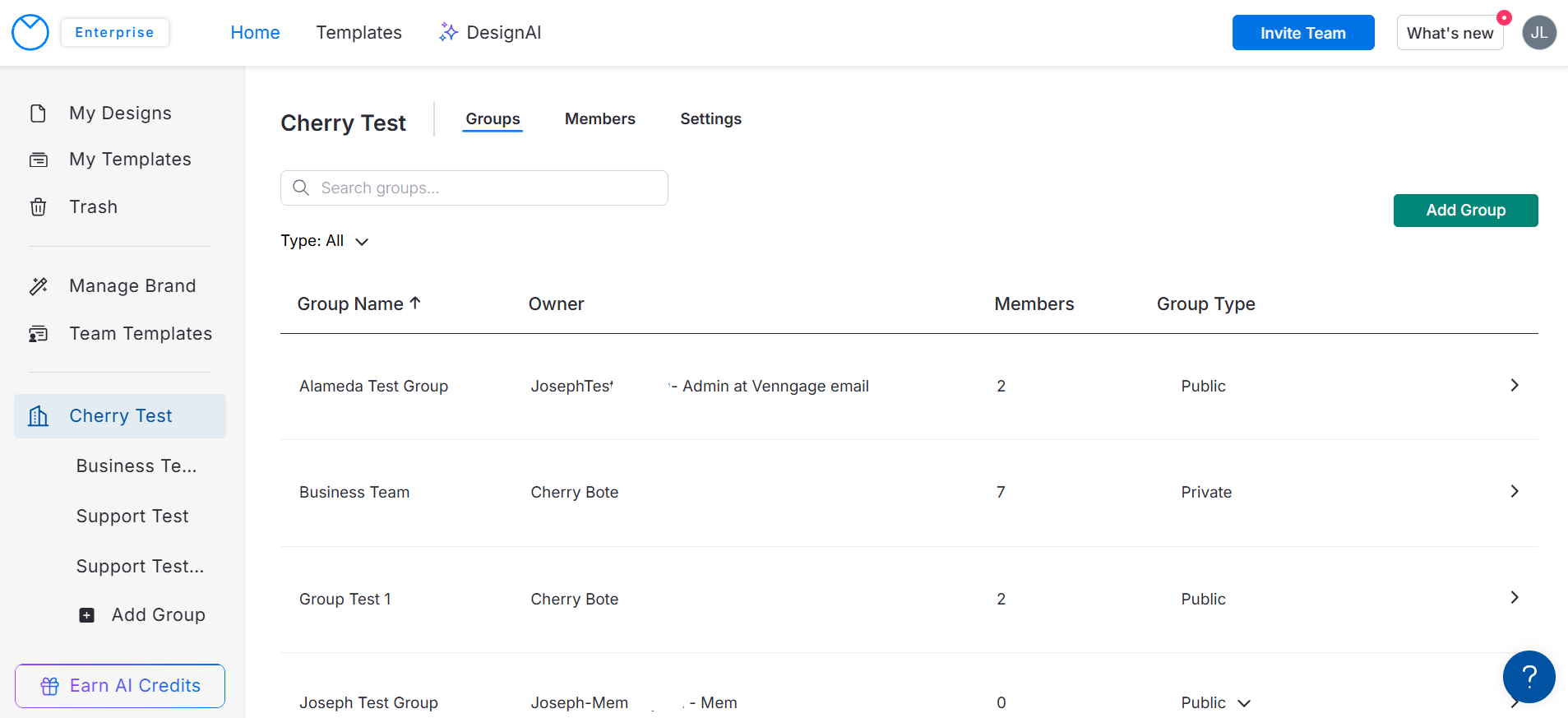
Task: Click the Venngage clock logo
Action: [30, 32]
